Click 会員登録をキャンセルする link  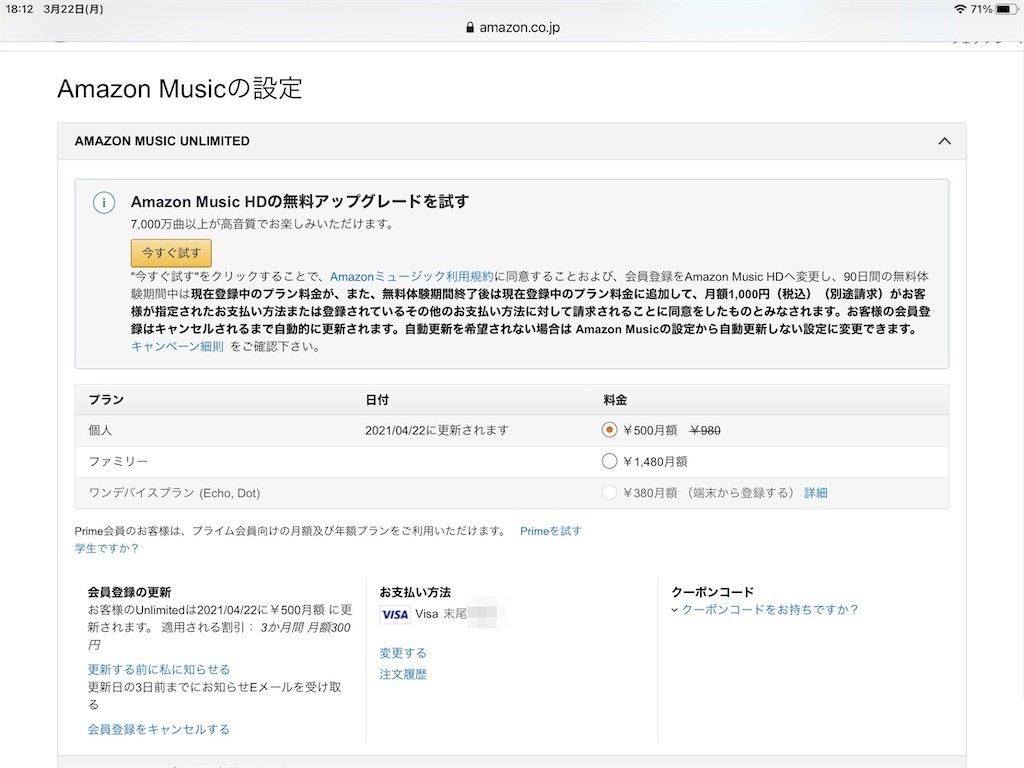159,729
